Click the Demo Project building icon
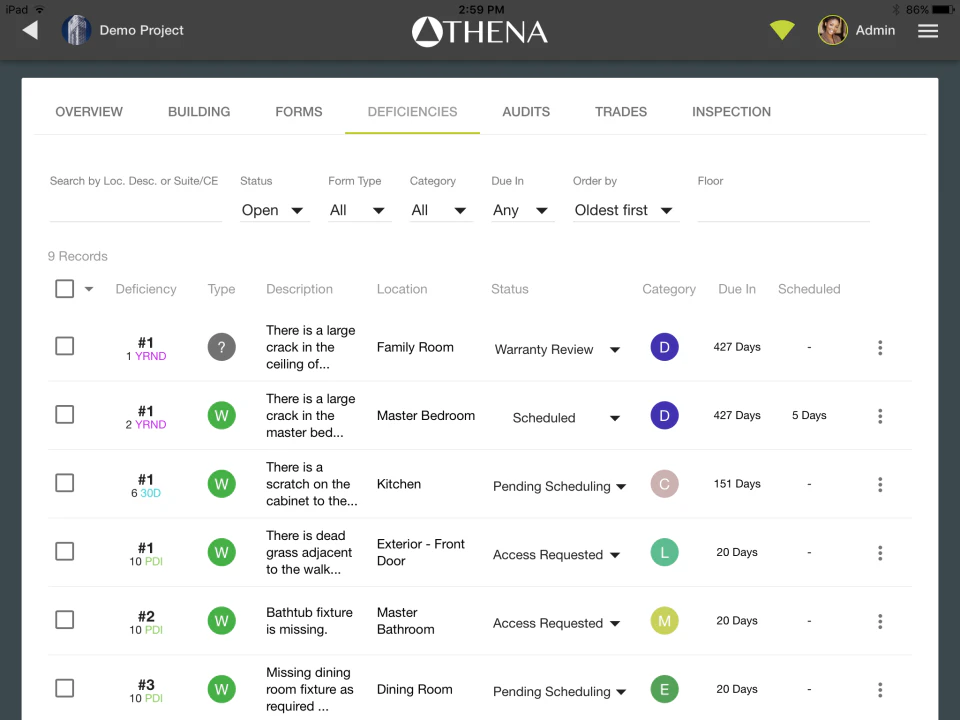Screen dimensions: 960x720 coord(76,30)
